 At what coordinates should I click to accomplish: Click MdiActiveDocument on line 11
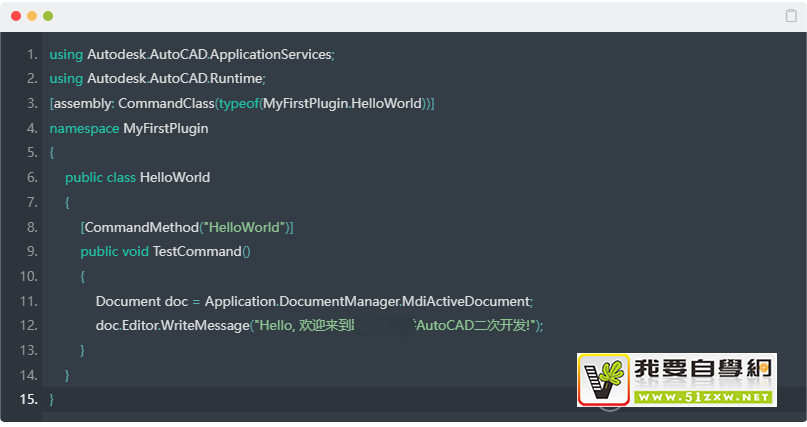click(467, 301)
